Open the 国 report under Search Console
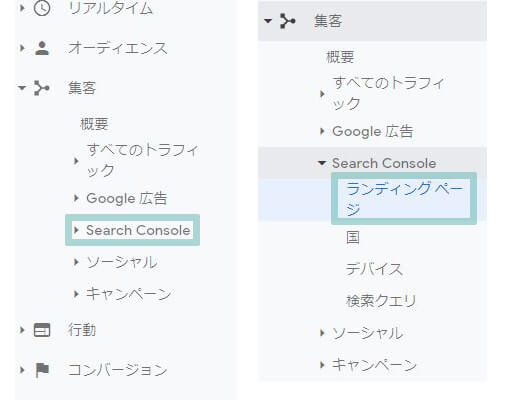The image size is (506, 400). 353,237
